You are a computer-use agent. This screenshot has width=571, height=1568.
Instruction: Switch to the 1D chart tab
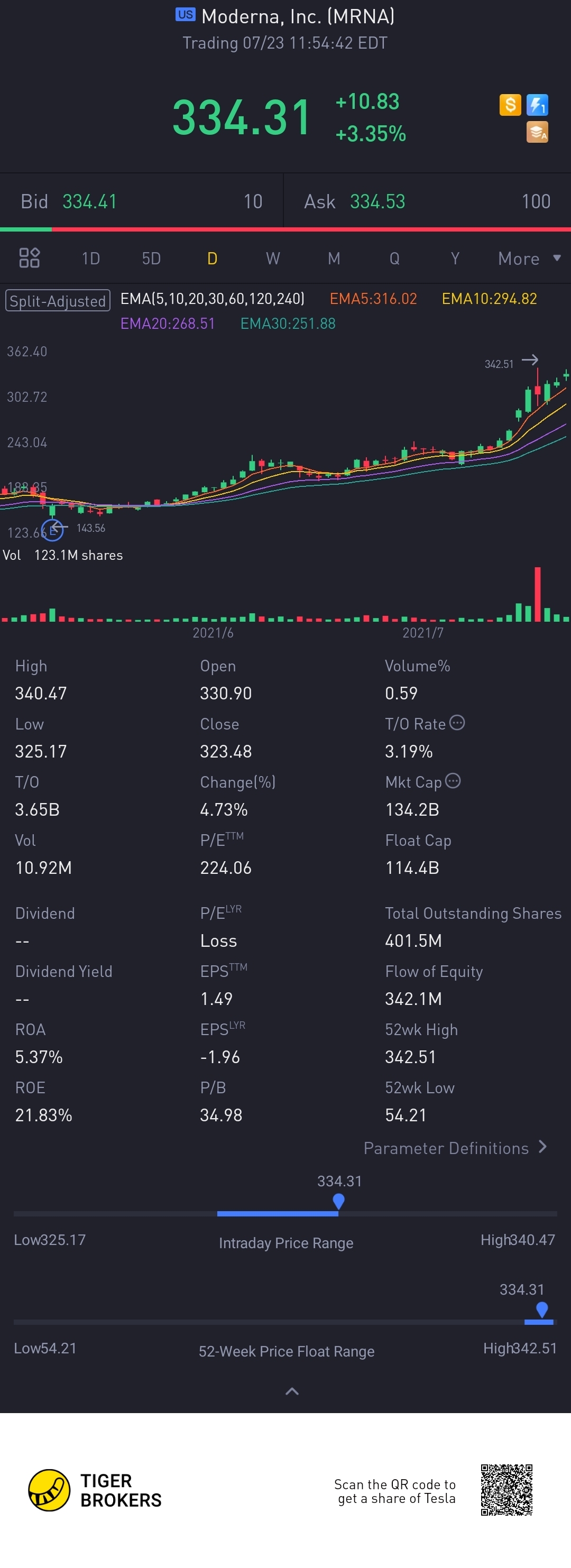coord(91,259)
